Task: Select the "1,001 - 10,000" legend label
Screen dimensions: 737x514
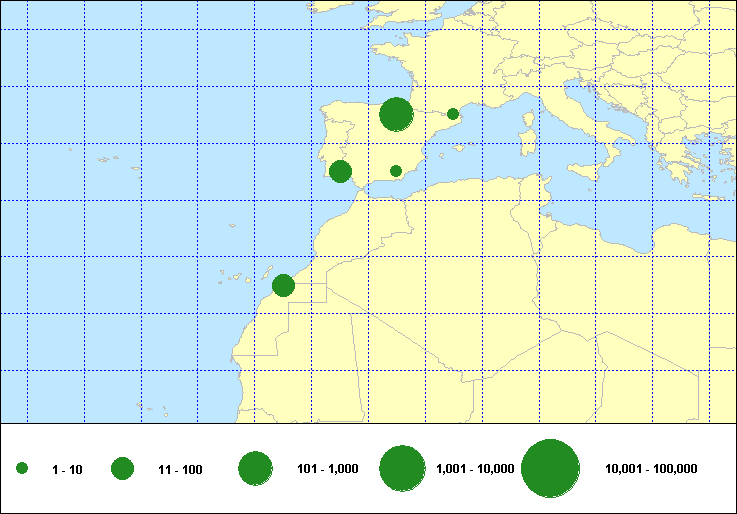Action: pyautogui.click(x=475, y=469)
